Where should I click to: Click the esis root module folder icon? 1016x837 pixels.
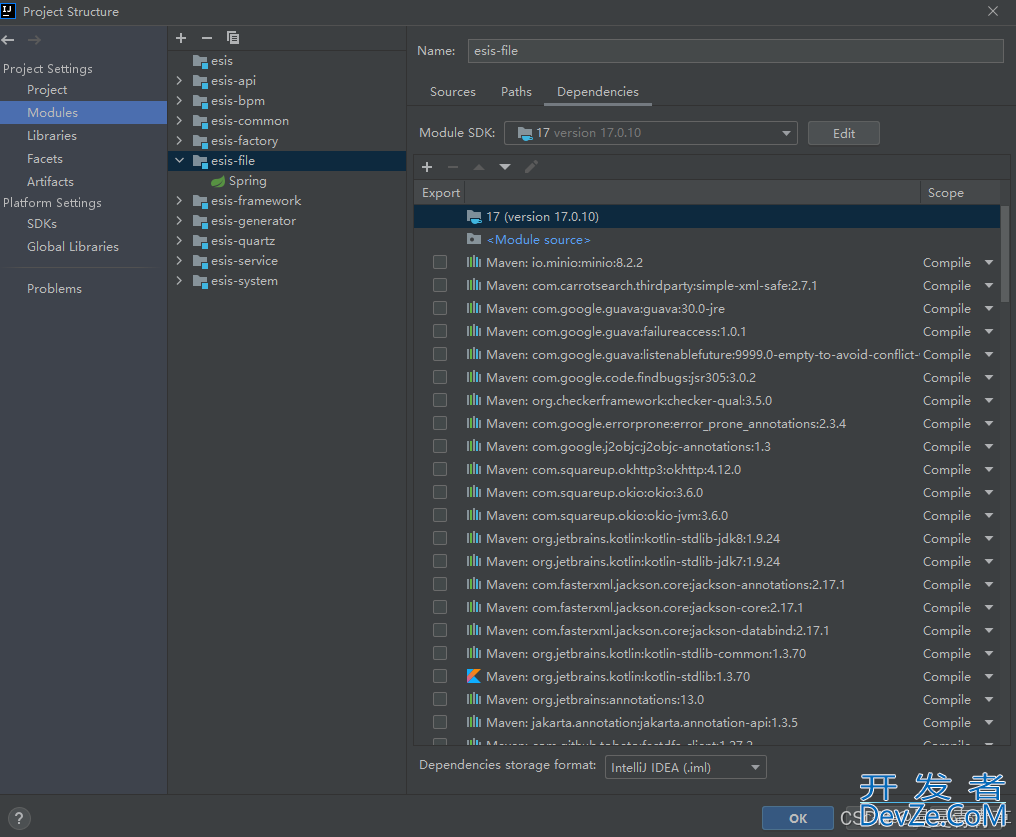200,61
